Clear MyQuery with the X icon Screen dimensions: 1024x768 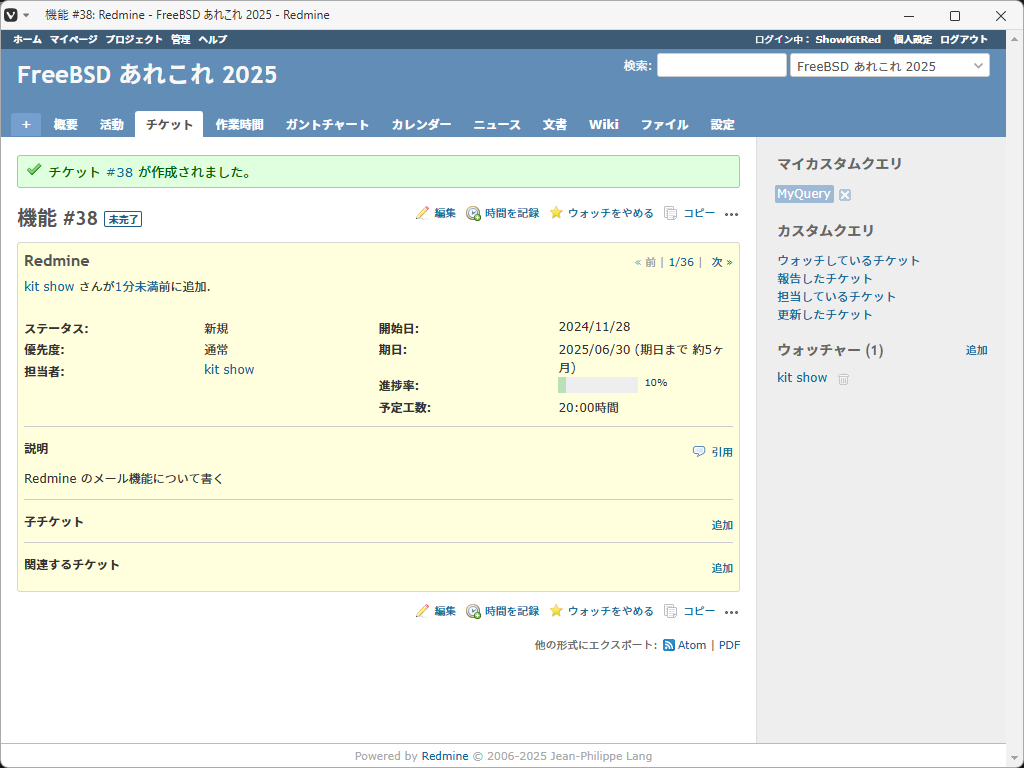coord(844,195)
